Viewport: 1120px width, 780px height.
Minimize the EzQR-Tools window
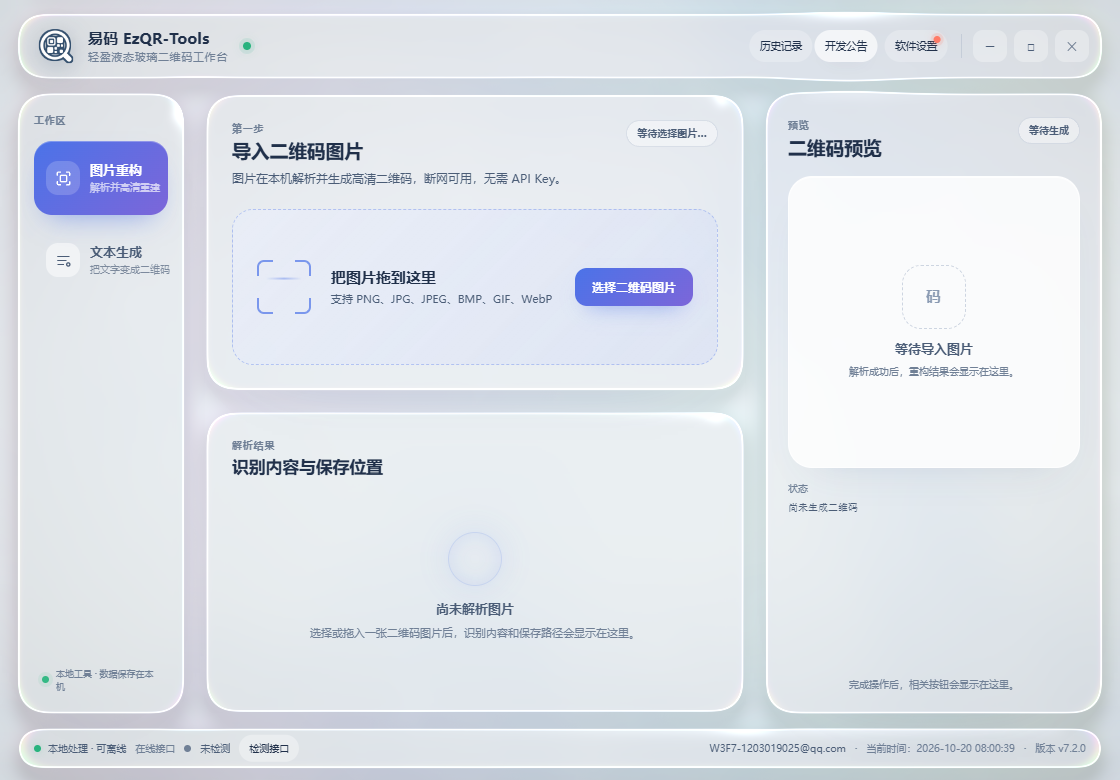tap(990, 46)
